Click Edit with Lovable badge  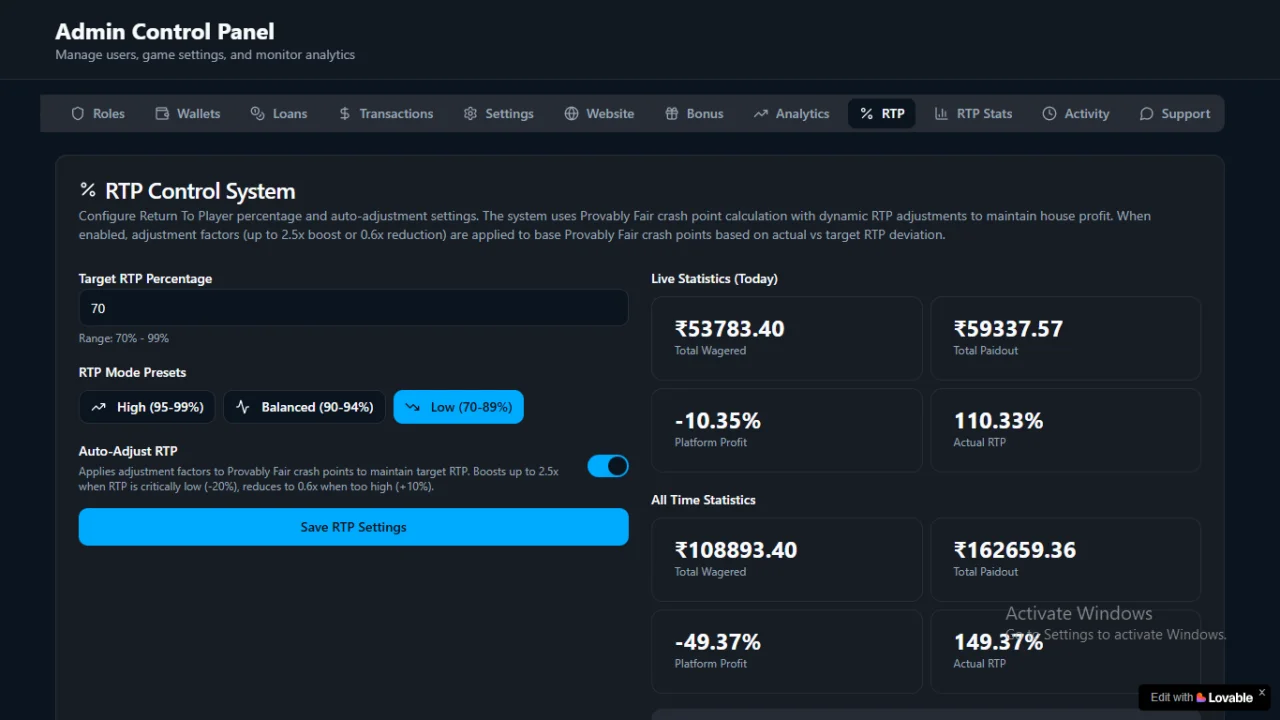pos(1201,697)
